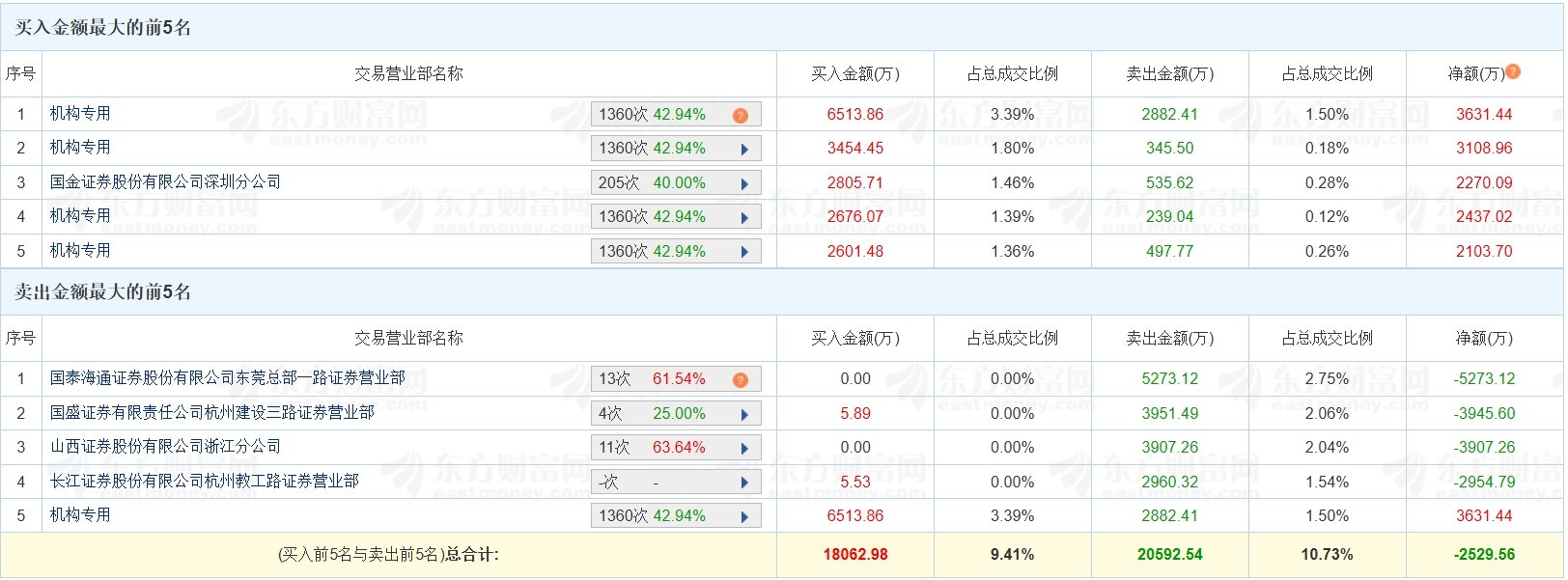Click orange help icon beside 净额(万) header
The image size is (1568, 580).
pos(1513,71)
